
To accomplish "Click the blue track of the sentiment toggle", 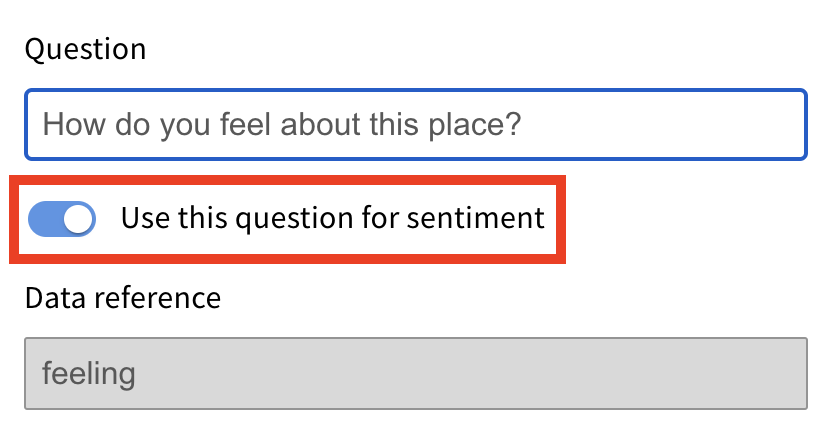I will point(45,218).
